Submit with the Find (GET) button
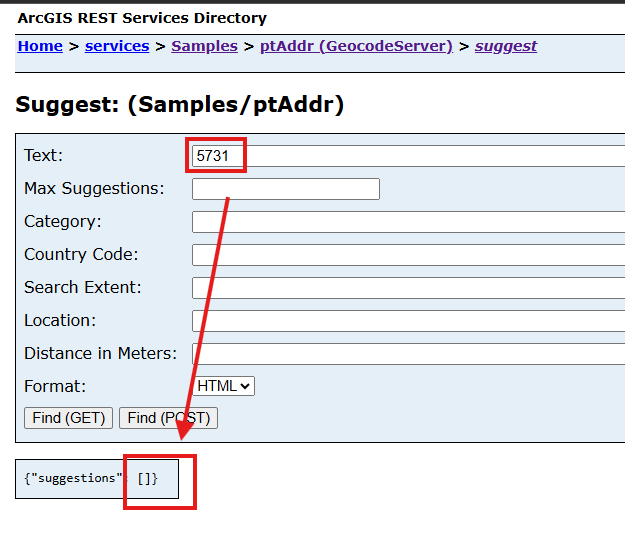The width and height of the screenshot is (625, 548). [x=68, y=418]
